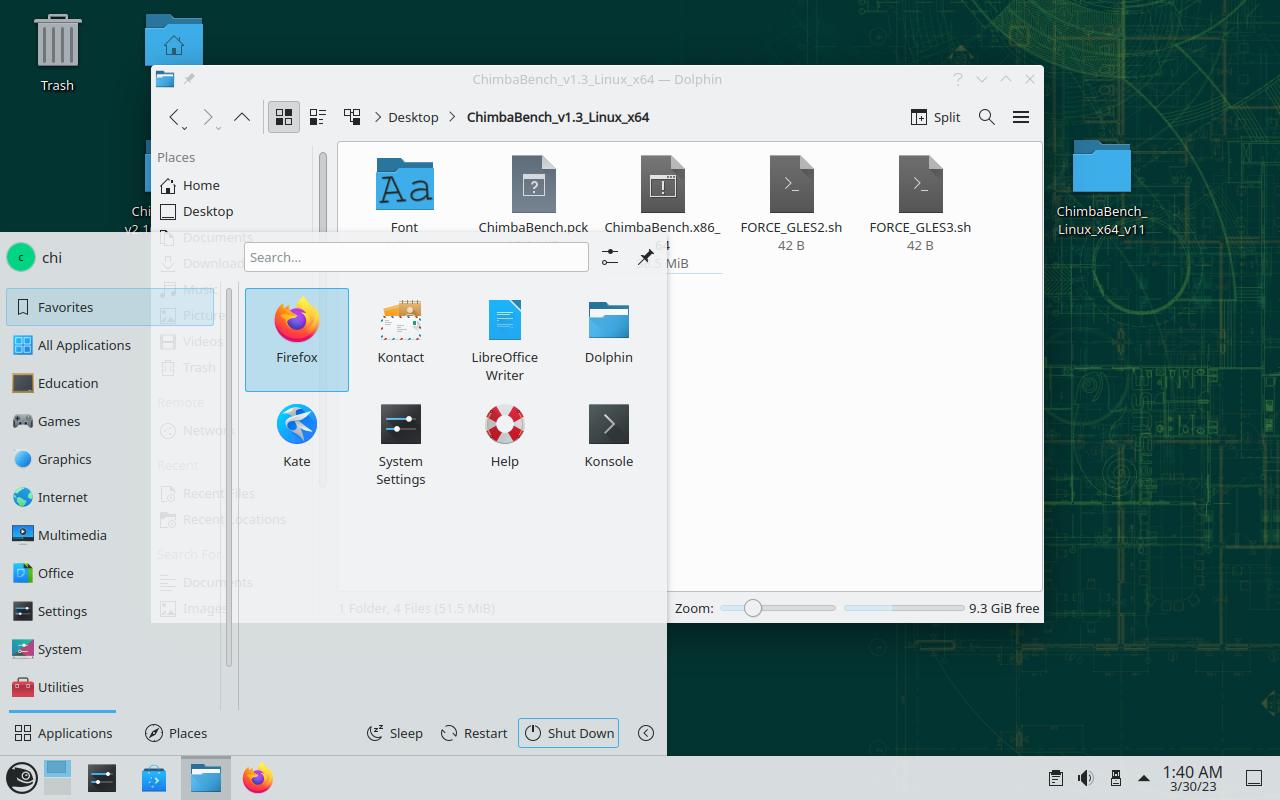Toggle the pin in Dolphin's title bar

[x=189, y=79]
